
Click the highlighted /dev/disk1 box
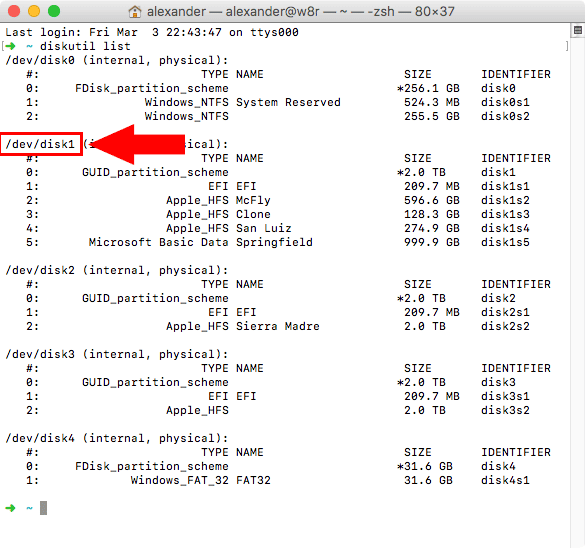pos(41,144)
